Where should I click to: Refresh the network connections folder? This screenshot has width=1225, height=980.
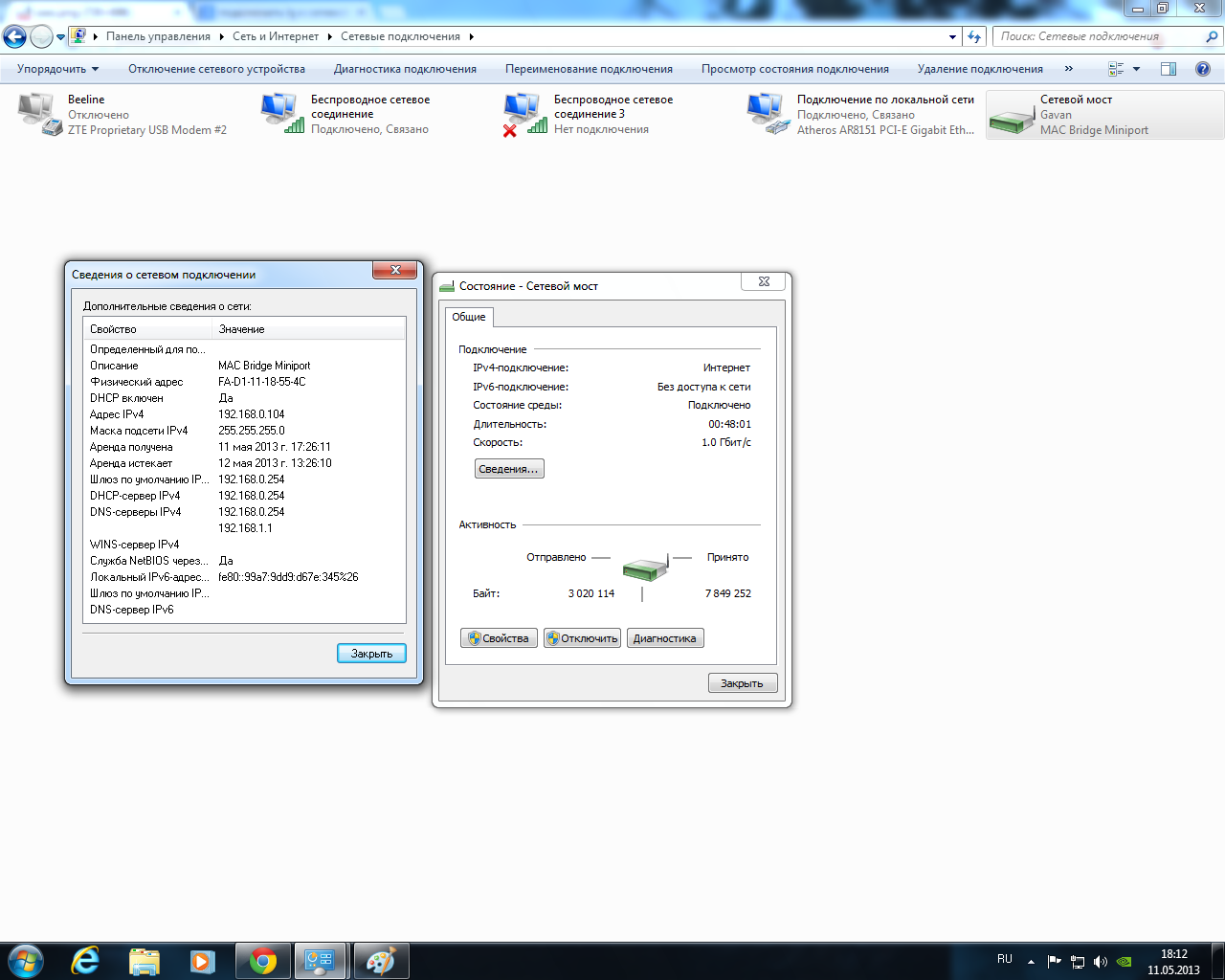(974, 36)
